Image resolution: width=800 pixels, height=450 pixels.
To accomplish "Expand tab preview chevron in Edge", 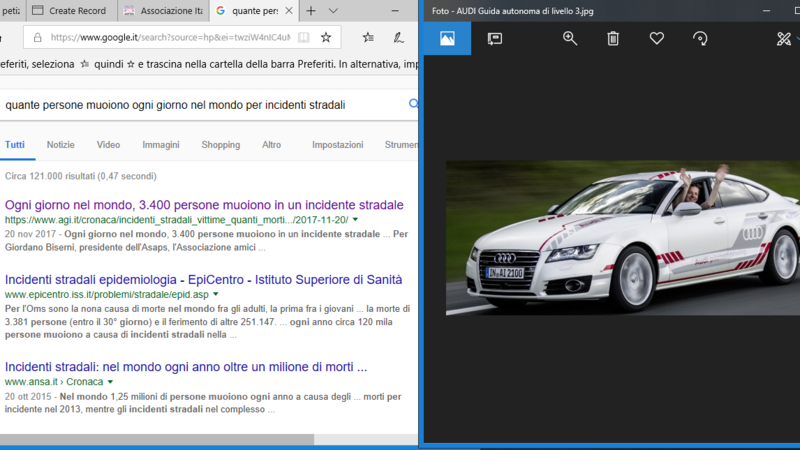I will pyautogui.click(x=333, y=11).
